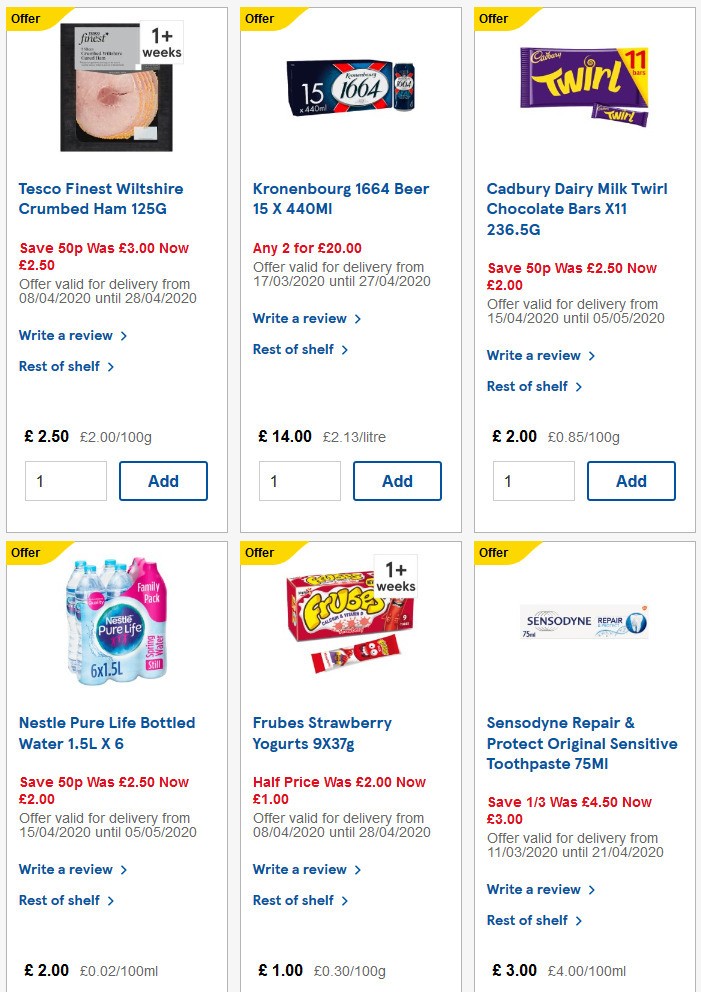Viewport: 701px width, 992px height.
Task: Click the yellow Offer badge on the Cadbury Twirl card
Action: pyautogui.click(x=492, y=18)
